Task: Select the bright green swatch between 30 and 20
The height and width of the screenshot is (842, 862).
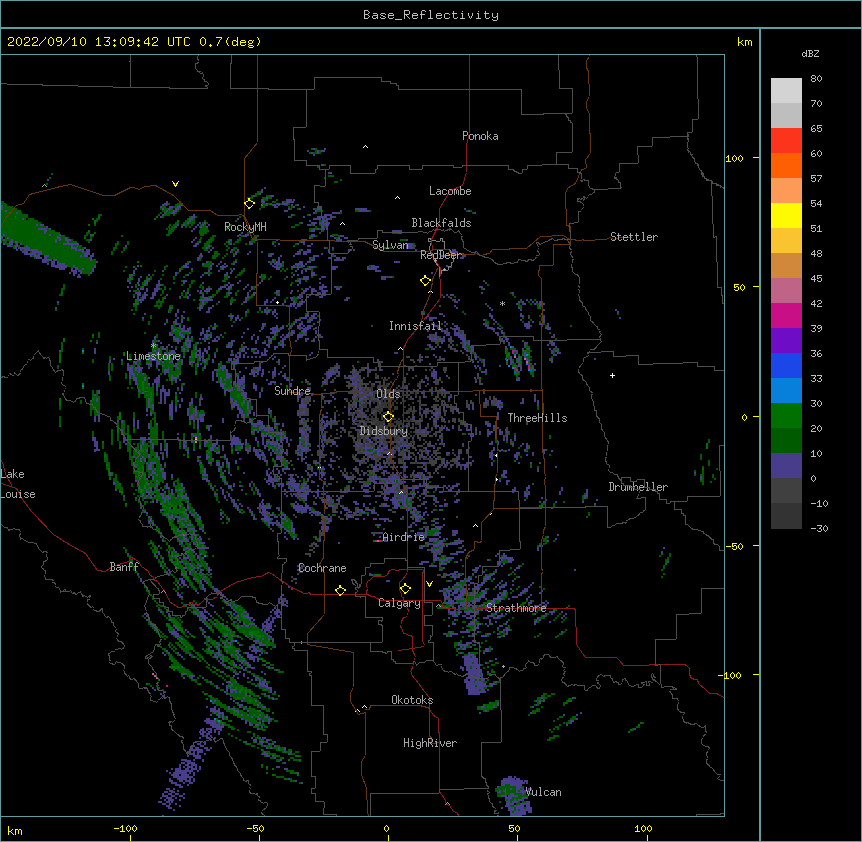Action: coord(786,416)
